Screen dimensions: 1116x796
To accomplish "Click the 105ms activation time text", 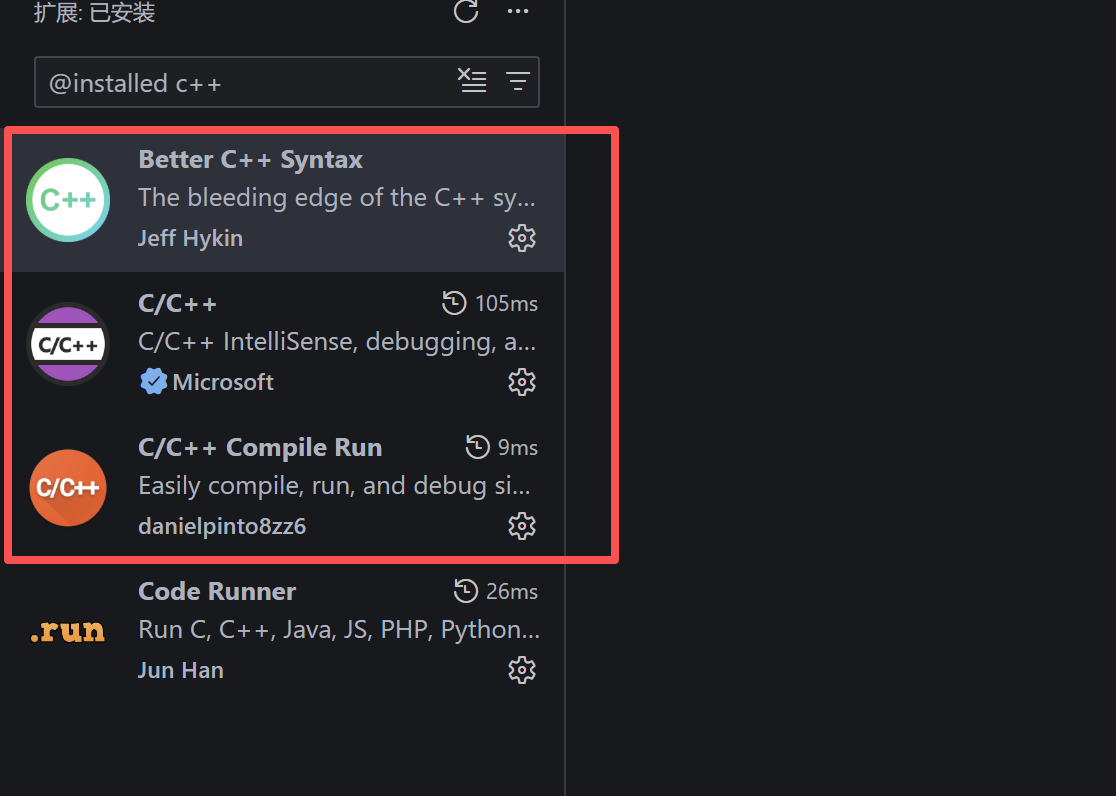I will point(507,303).
